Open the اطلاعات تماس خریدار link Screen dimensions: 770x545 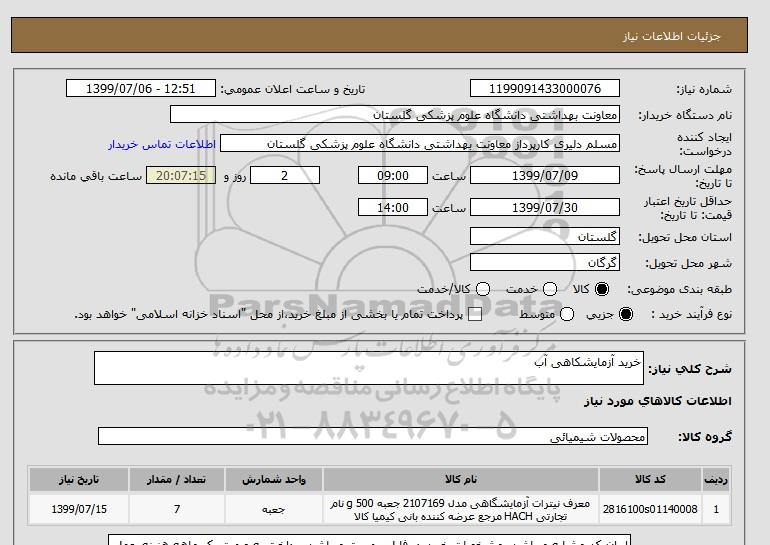click(x=162, y=144)
